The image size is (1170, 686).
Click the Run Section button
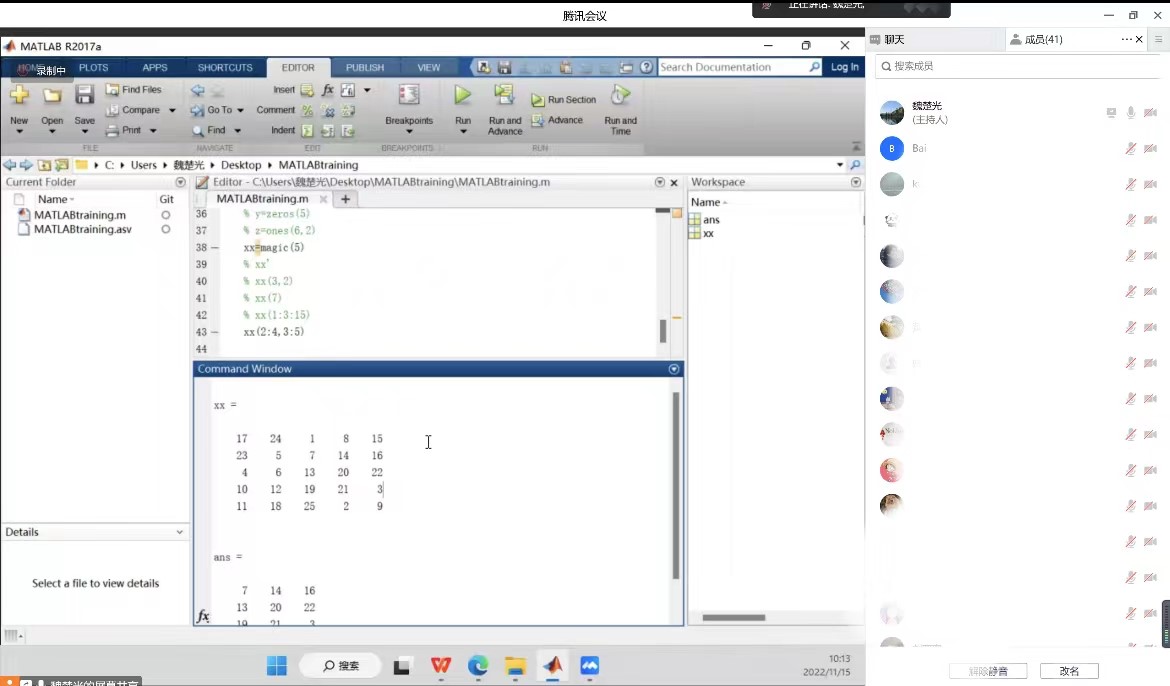[x=564, y=100]
